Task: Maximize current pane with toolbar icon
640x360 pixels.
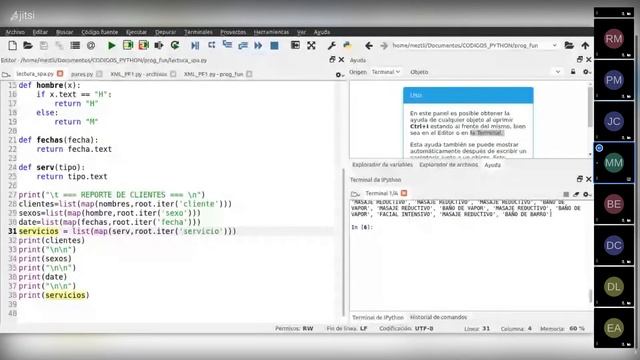Action: (x=295, y=45)
